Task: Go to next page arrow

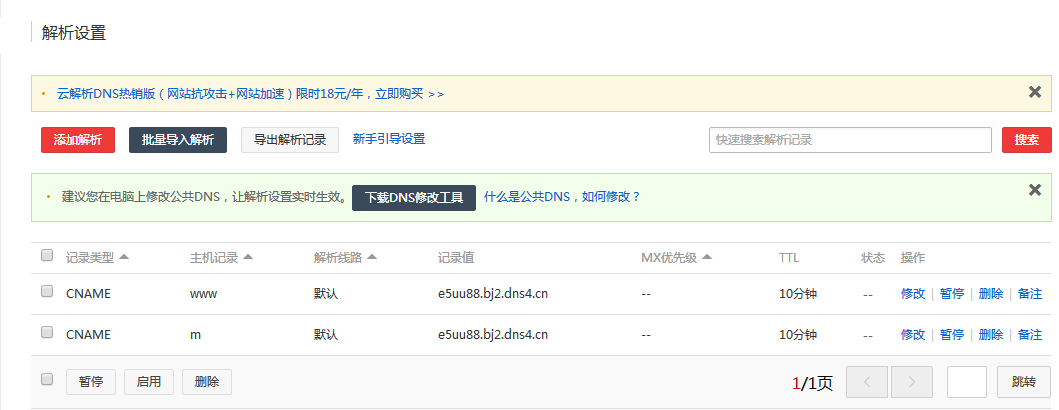Action: click(x=912, y=382)
